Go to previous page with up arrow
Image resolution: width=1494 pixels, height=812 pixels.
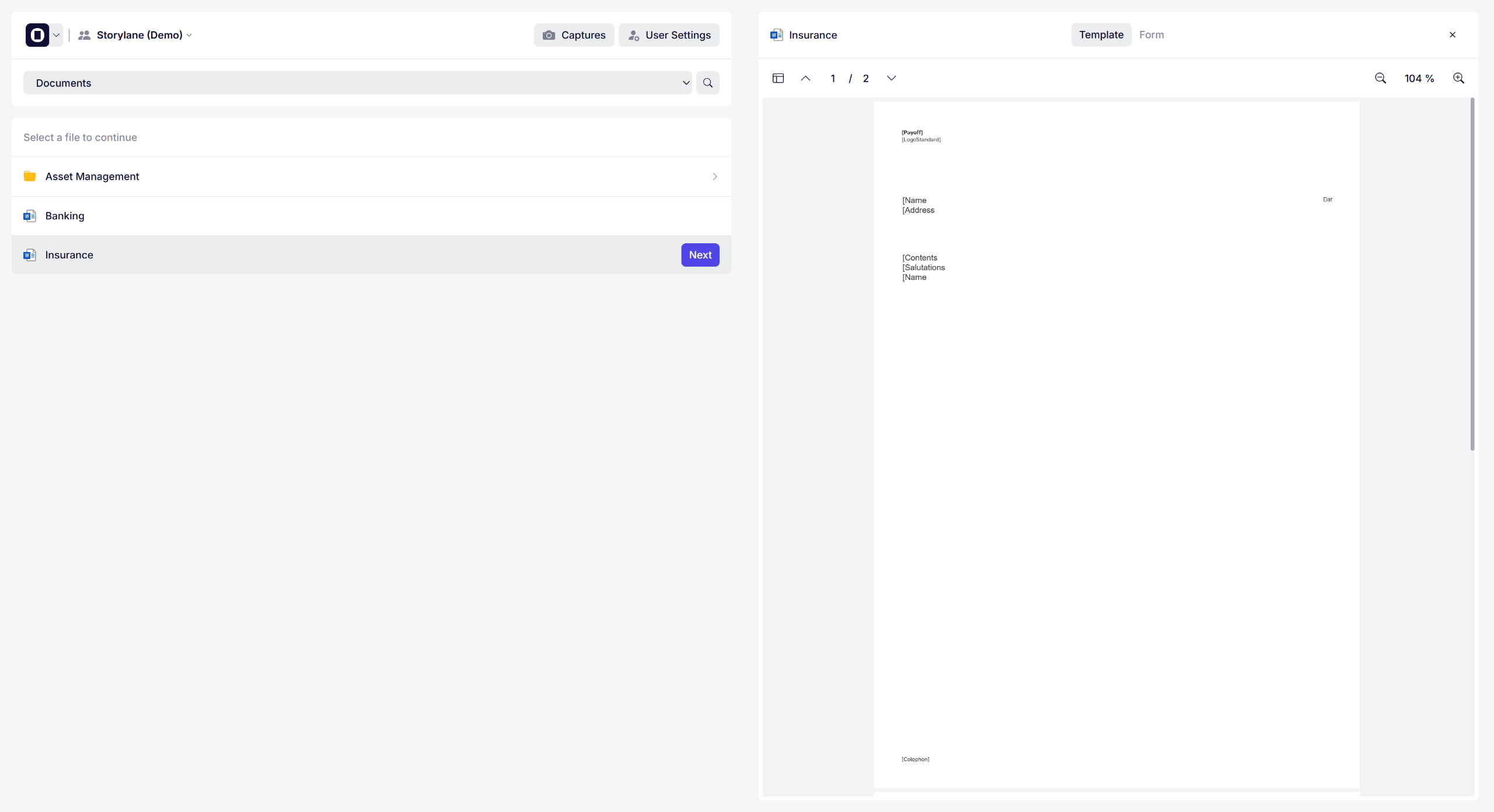click(x=805, y=78)
